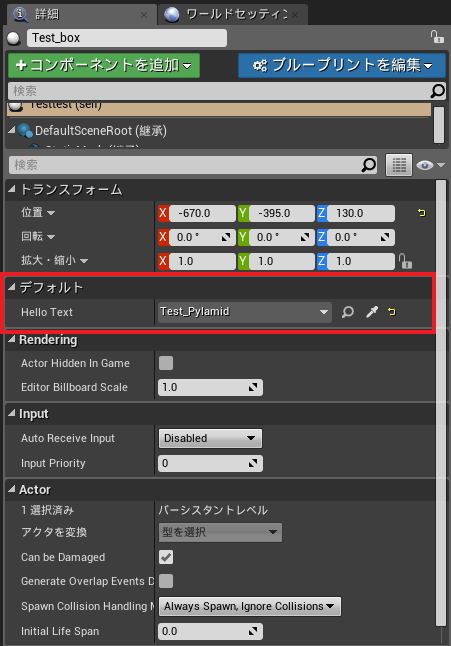Open the property matrix grid view button

399,165
